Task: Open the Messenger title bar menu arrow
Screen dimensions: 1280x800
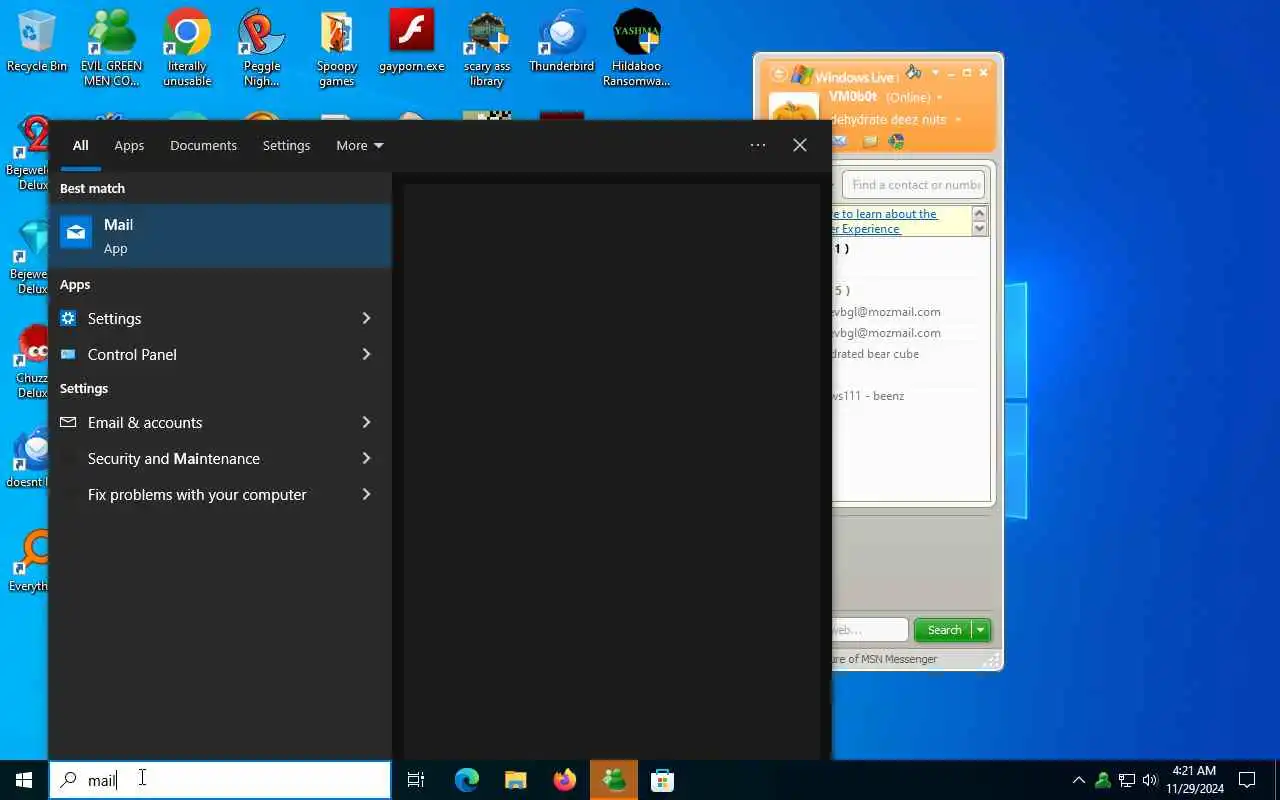Action: (936, 73)
